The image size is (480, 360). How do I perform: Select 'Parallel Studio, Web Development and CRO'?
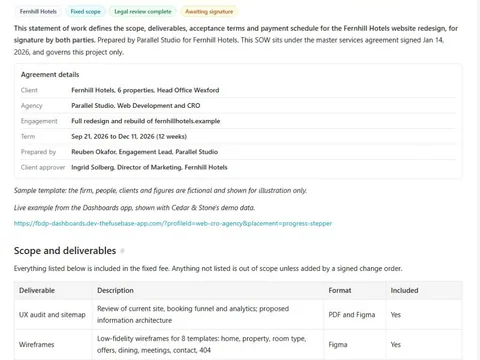(136, 106)
